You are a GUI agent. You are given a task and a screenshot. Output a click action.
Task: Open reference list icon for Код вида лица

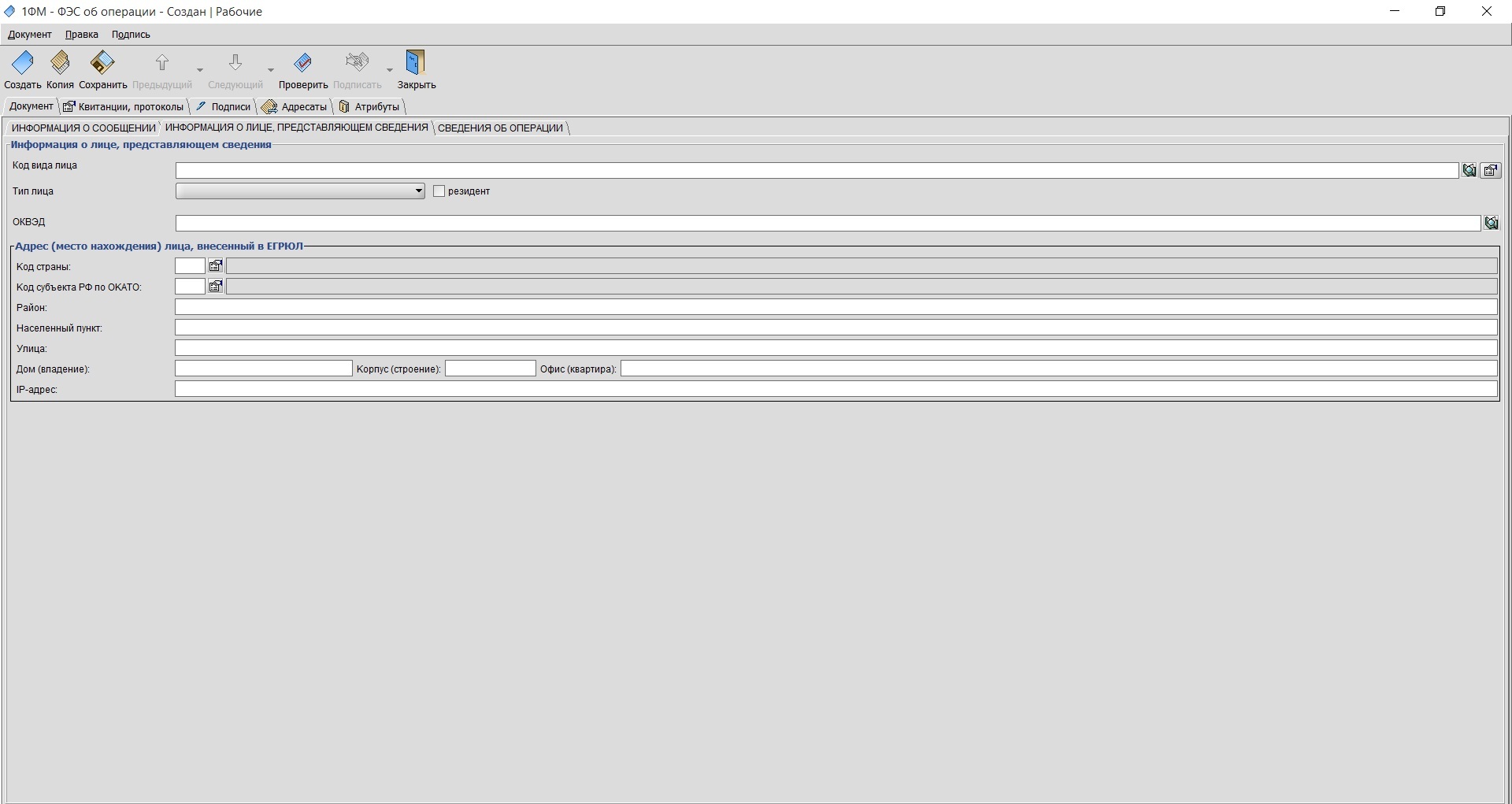point(1492,170)
